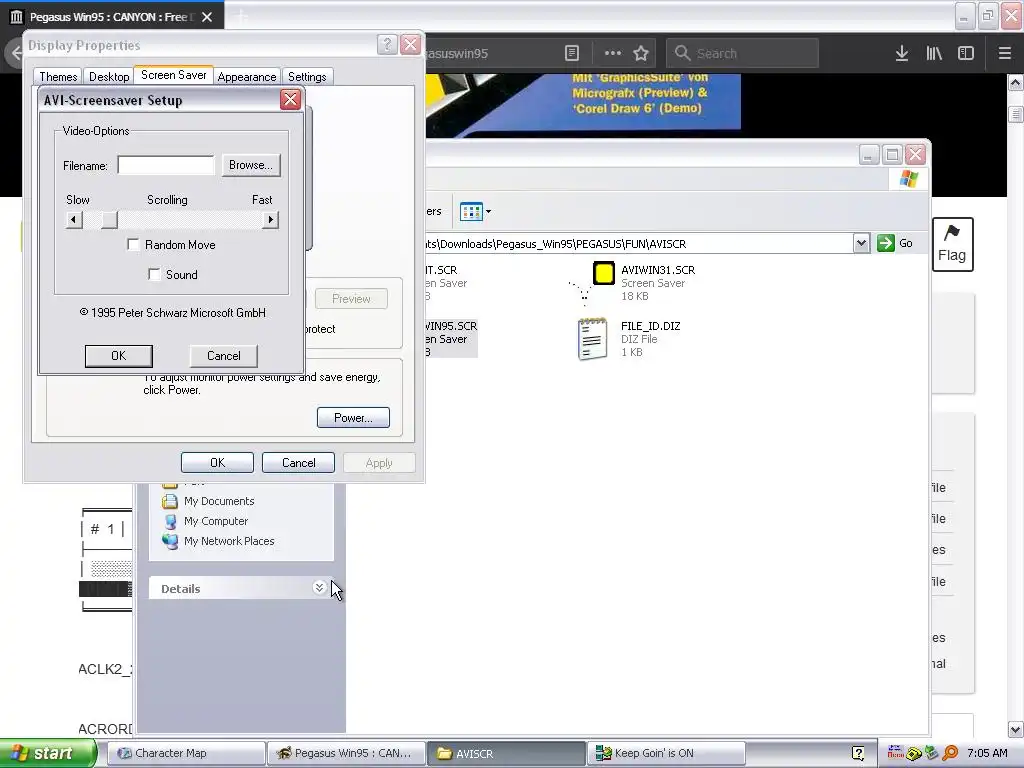Switch to AVISCR folder taskbar button

(506, 753)
